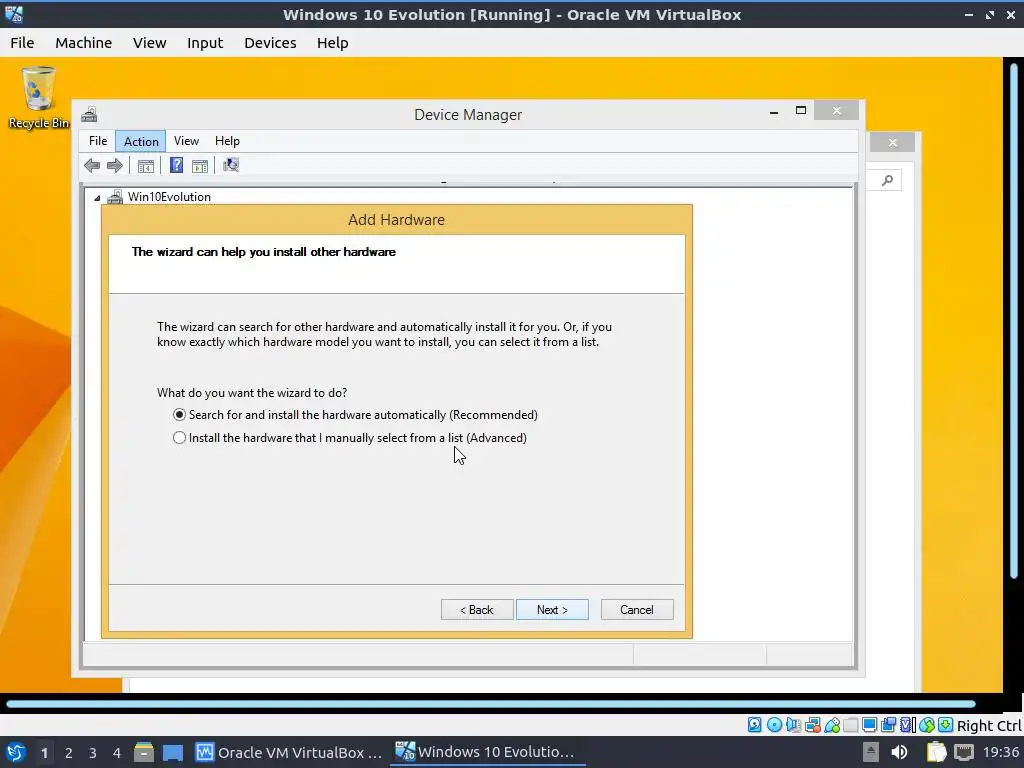Open VirtualBox File menu
The width and height of the screenshot is (1024, 768).
[x=22, y=43]
